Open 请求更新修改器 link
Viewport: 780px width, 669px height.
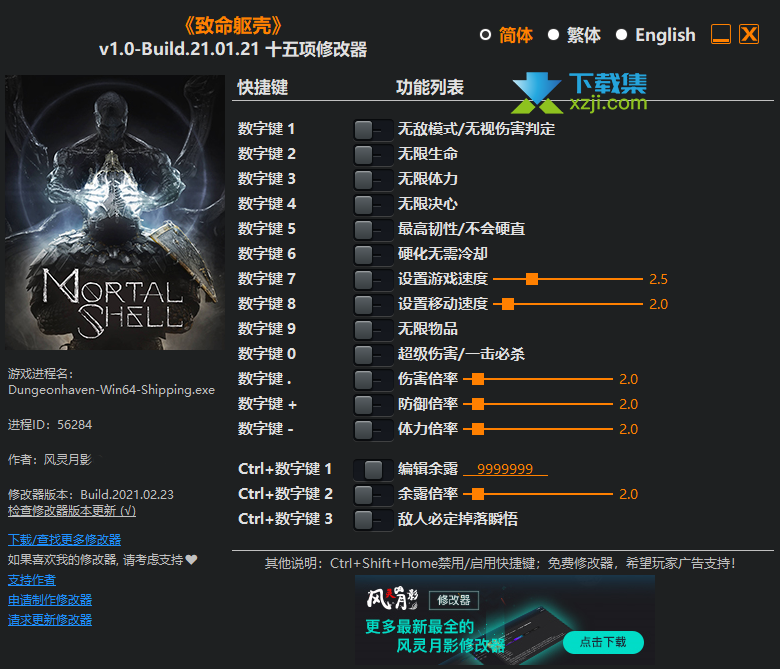point(50,620)
